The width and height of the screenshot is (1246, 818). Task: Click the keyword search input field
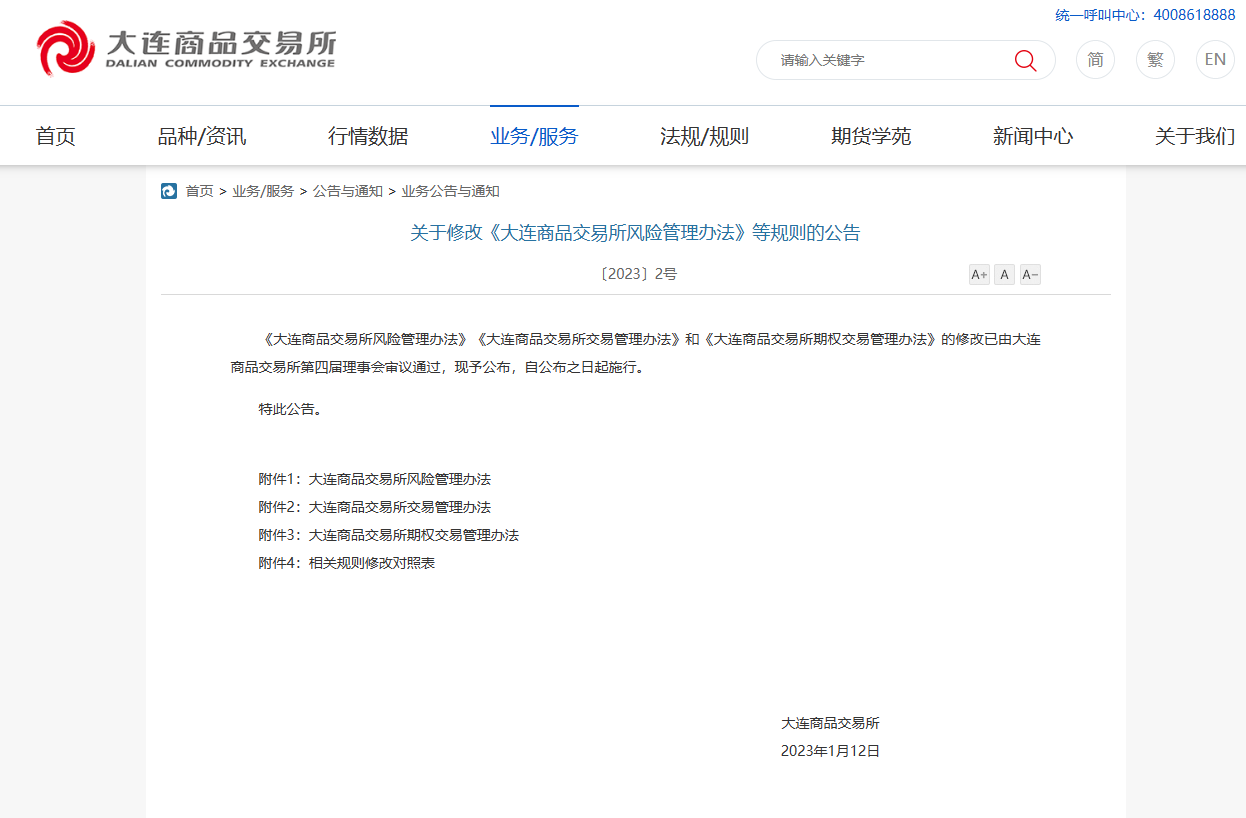tap(885, 60)
